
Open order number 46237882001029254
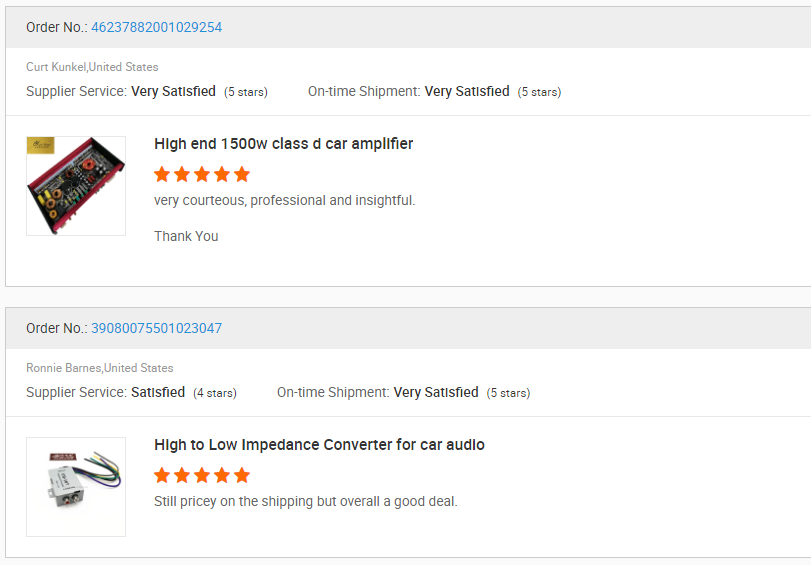pos(157,27)
